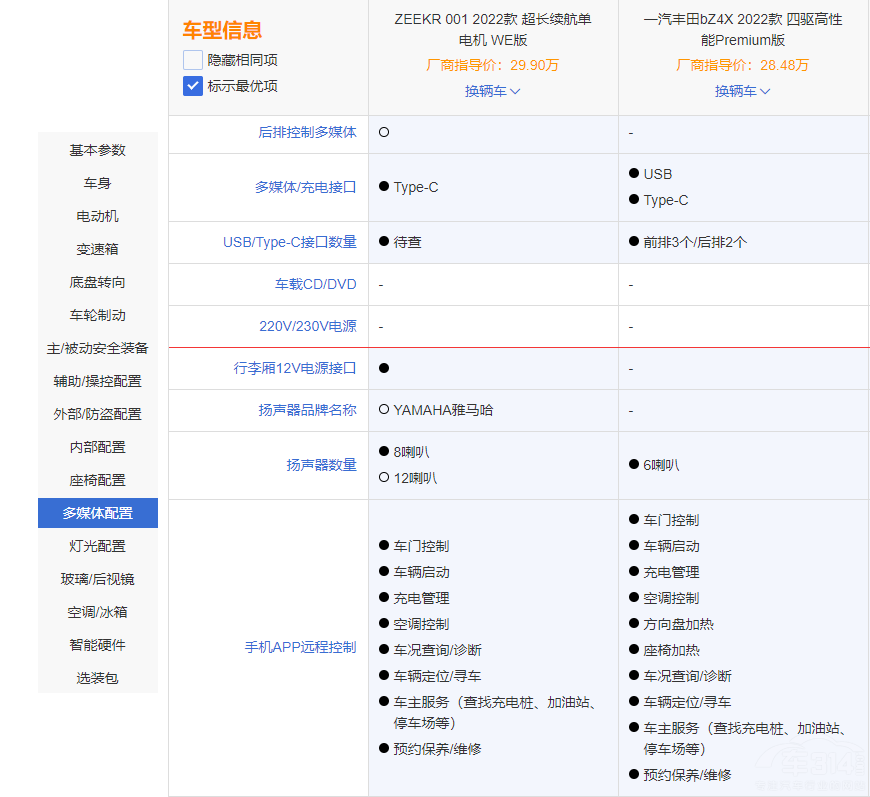Open 主/被动安全装备 section
Image resolution: width=870 pixels, height=797 pixels.
coord(98,348)
